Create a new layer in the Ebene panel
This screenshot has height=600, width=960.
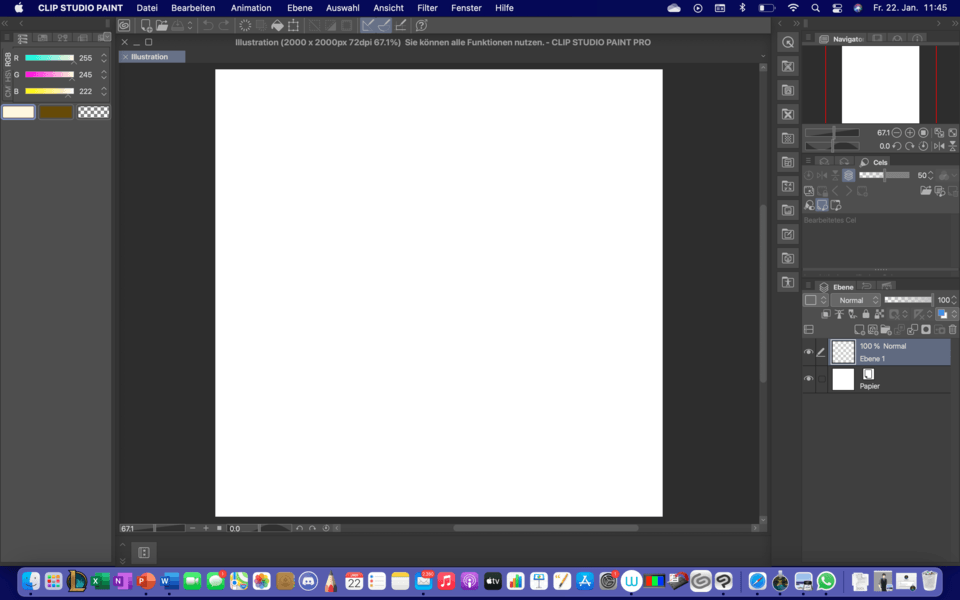tap(859, 328)
